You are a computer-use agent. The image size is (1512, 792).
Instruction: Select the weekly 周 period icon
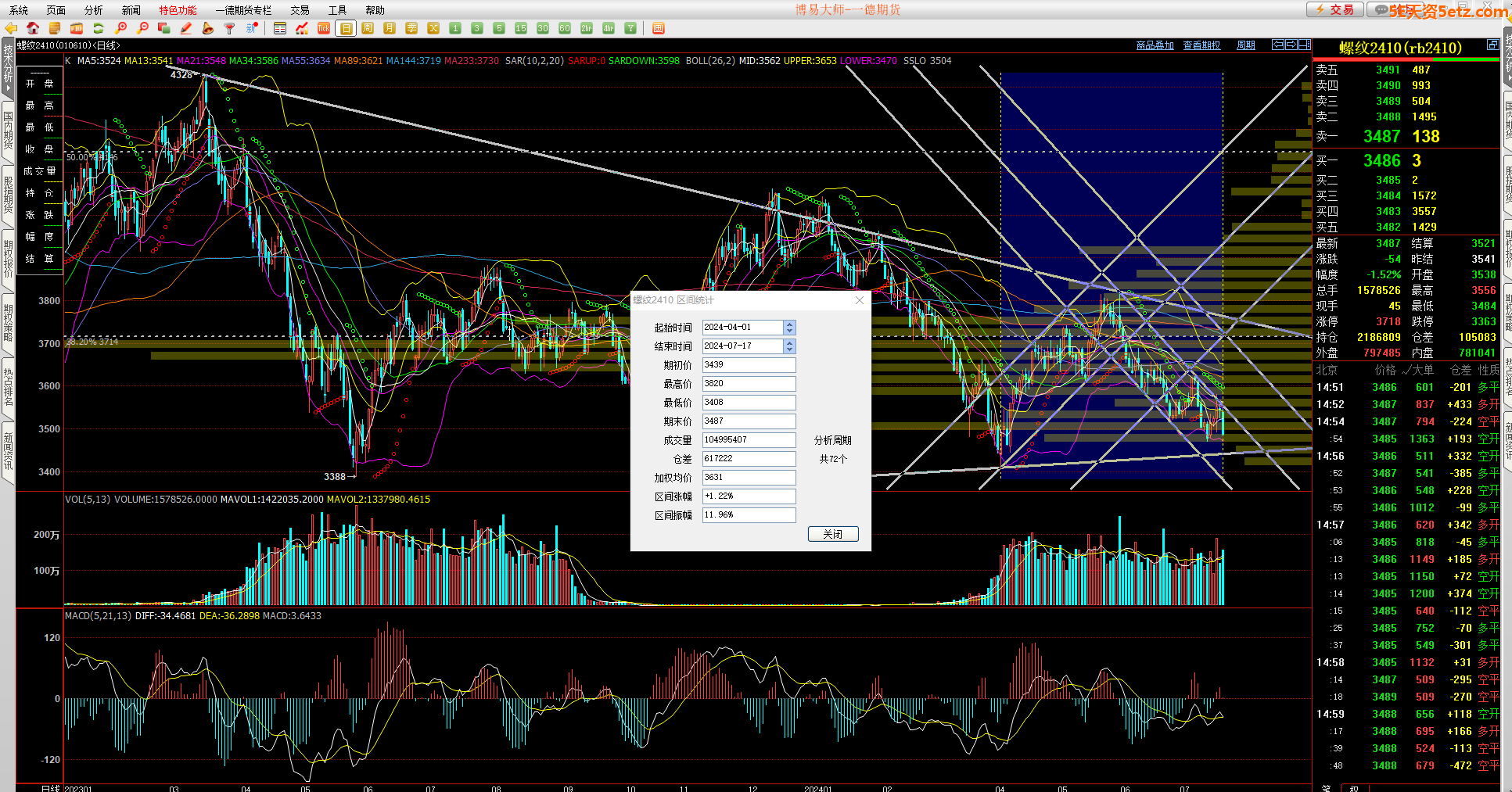[368, 28]
